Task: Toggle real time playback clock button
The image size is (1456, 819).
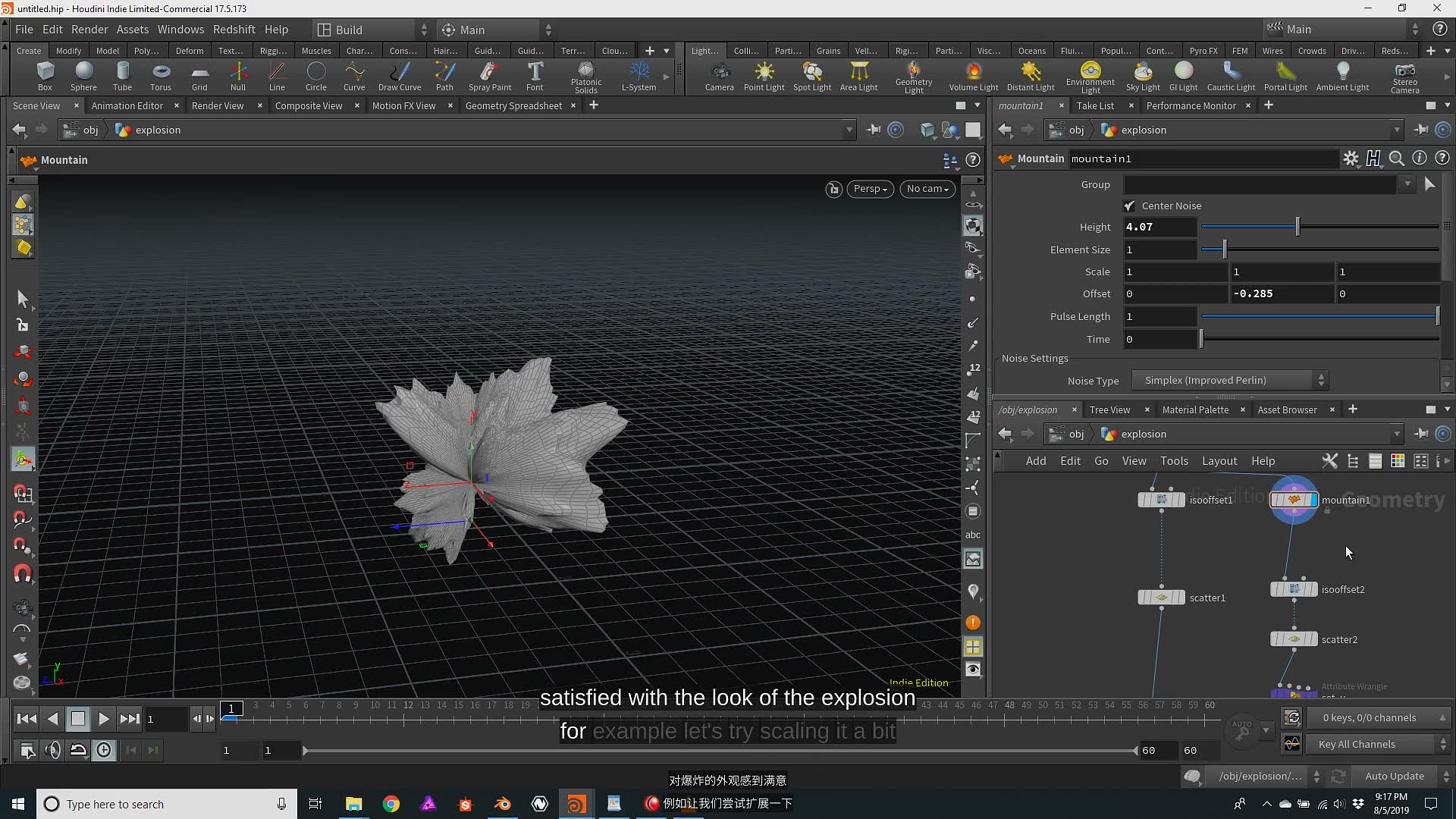Action: 104,750
